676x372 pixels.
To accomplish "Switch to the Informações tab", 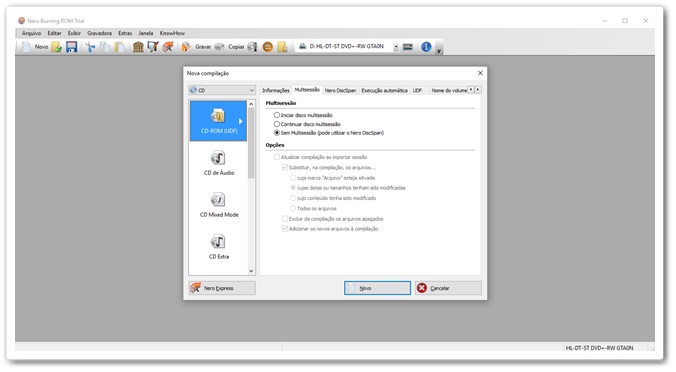I will pos(275,91).
